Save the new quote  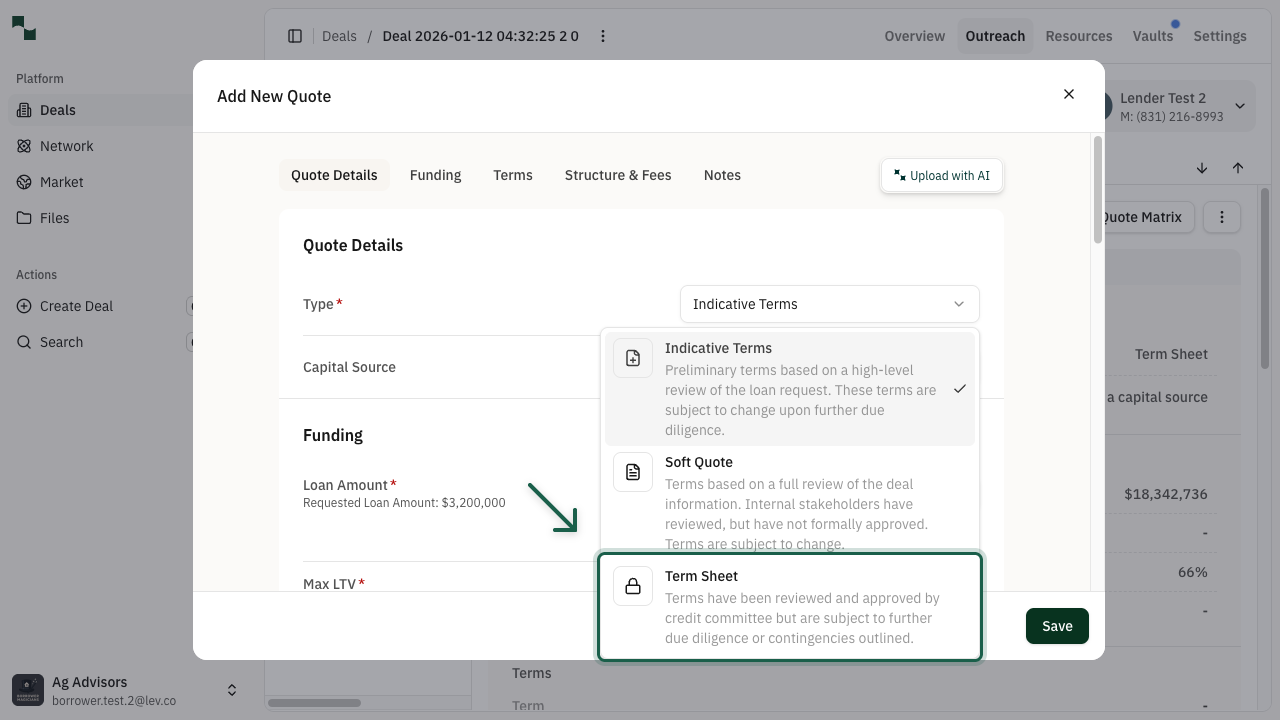1057,625
